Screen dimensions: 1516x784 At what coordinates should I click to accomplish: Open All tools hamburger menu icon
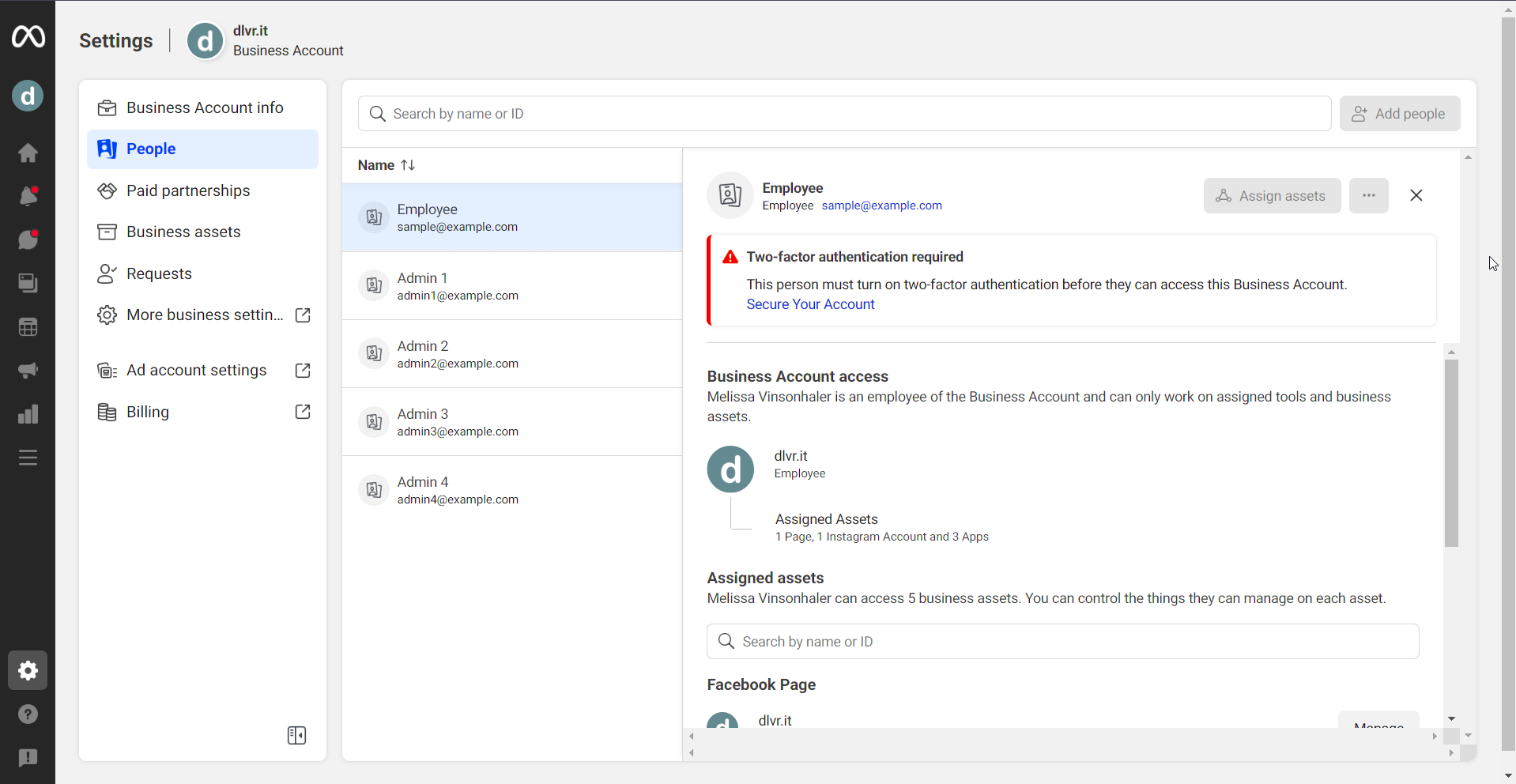tap(28, 458)
